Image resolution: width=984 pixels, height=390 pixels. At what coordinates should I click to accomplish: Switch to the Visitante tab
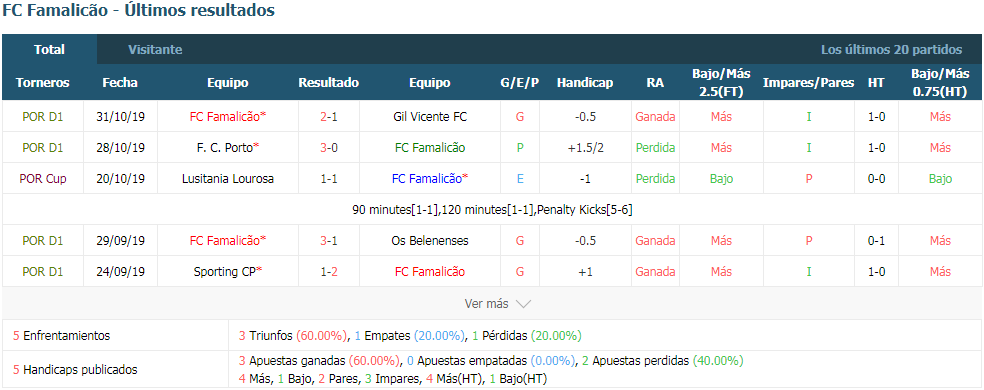(x=155, y=50)
